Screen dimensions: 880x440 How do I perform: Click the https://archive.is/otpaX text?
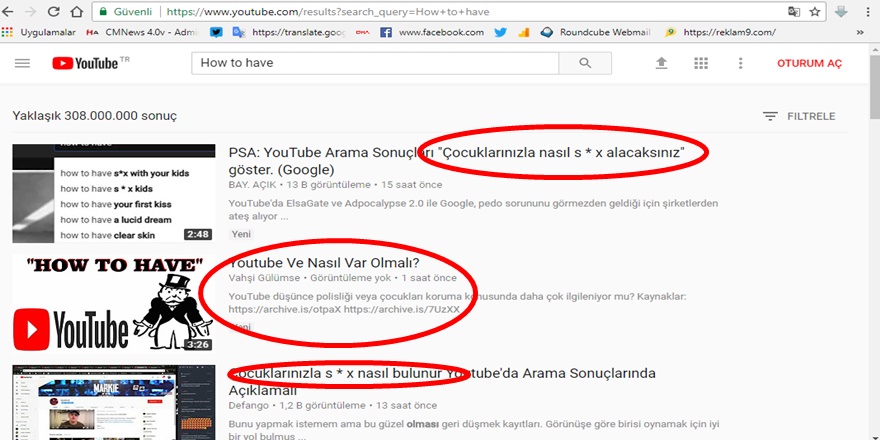pos(285,309)
